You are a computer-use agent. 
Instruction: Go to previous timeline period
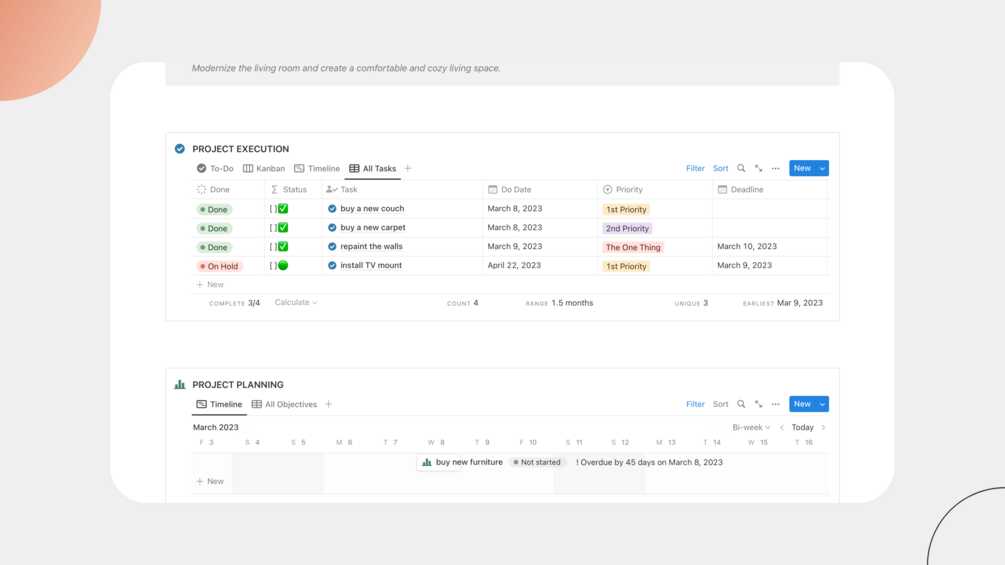[x=782, y=428]
